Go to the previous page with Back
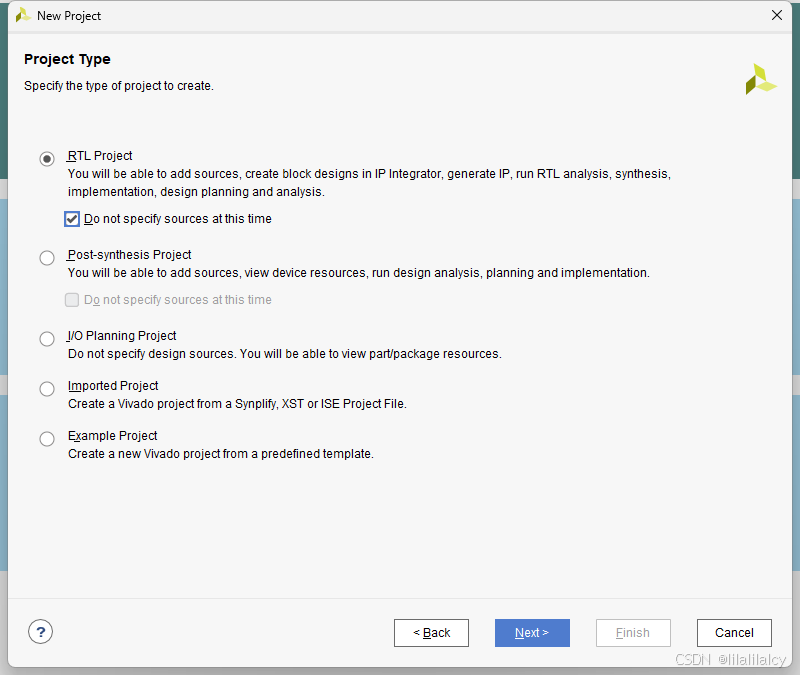Viewport: 800px width, 675px height. 431,633
